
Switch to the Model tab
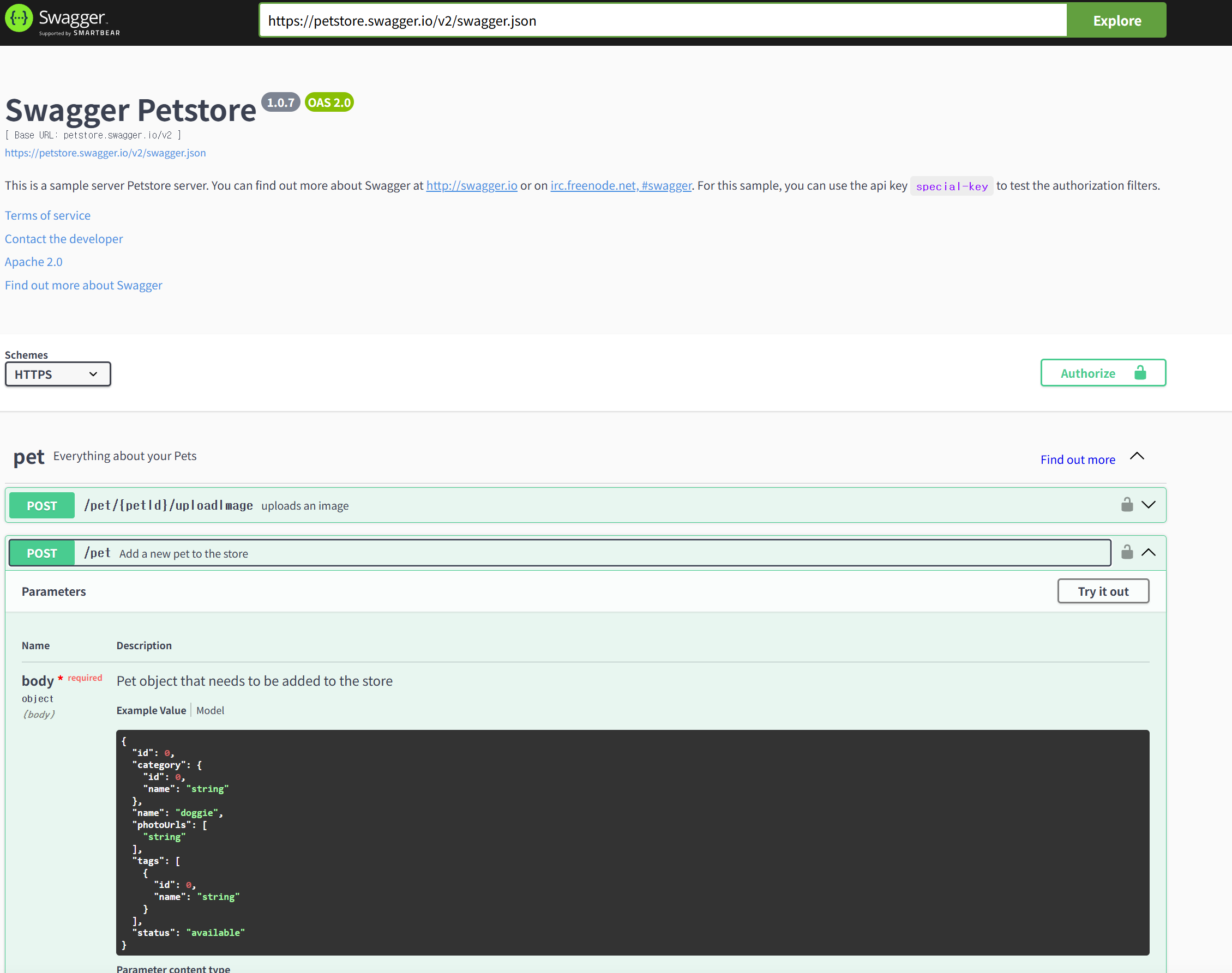[210, 710]
